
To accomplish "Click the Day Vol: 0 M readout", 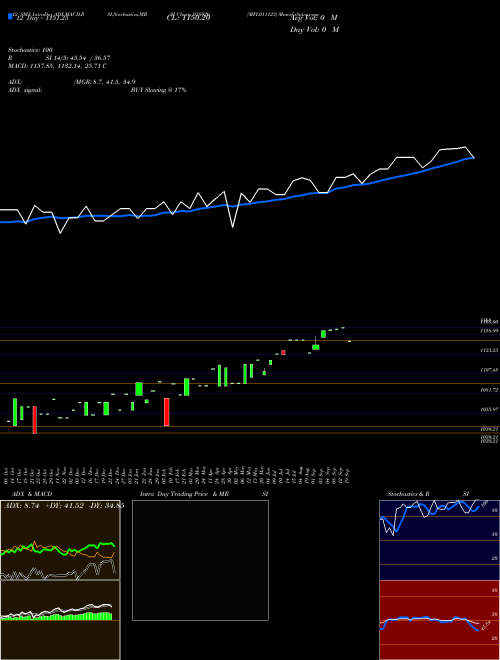I will pyautogui.click(x=314, y=30).
